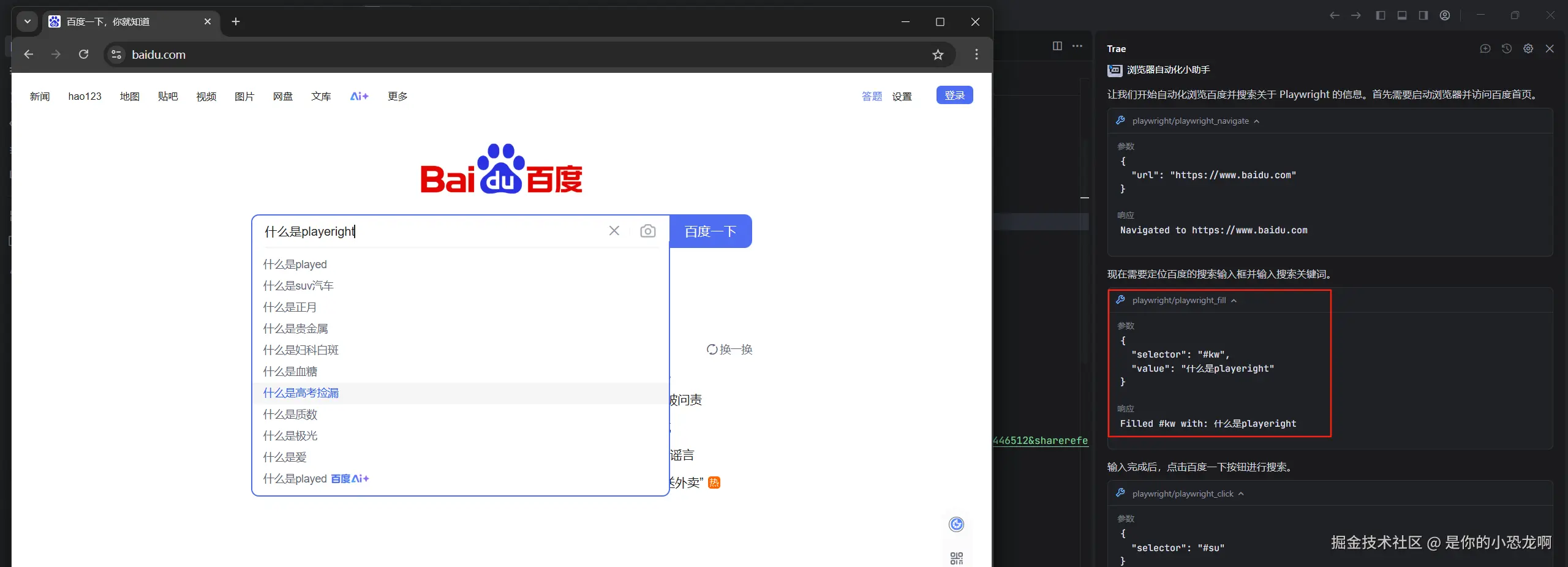Open image search via camera icon
The width and height of the screenshot is (1568, 567).
pos(648,231)
